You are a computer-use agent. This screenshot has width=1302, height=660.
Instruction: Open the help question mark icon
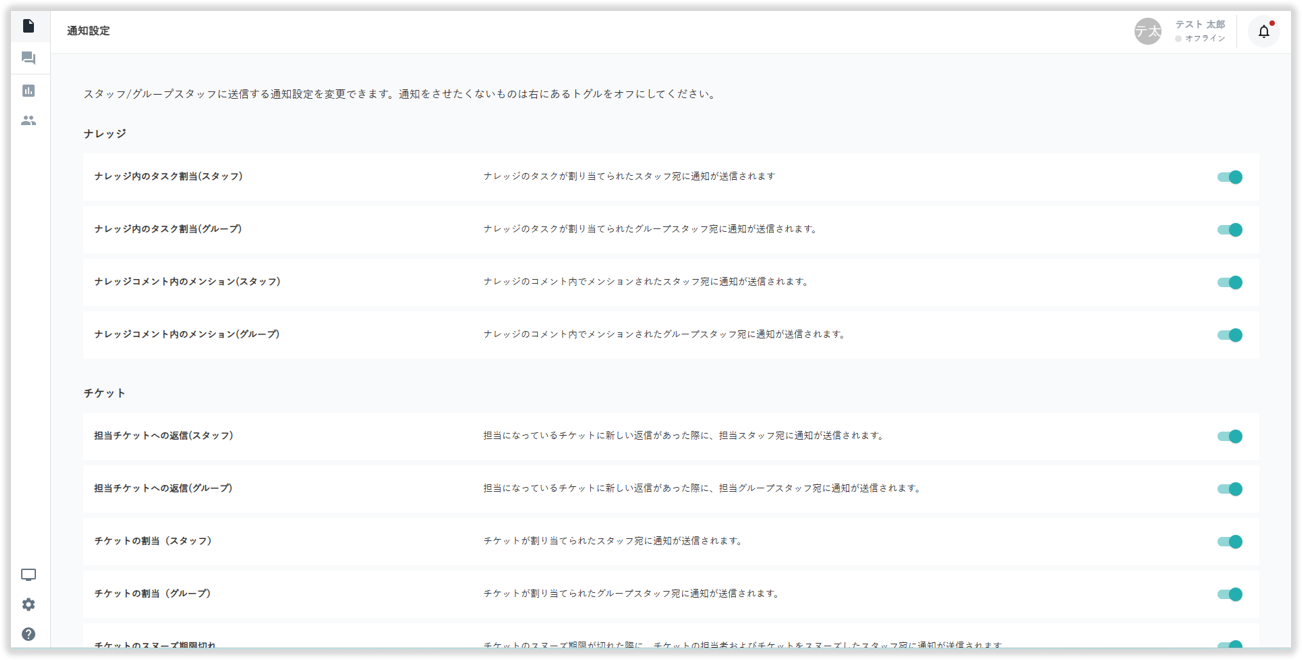tap(28, 634)
